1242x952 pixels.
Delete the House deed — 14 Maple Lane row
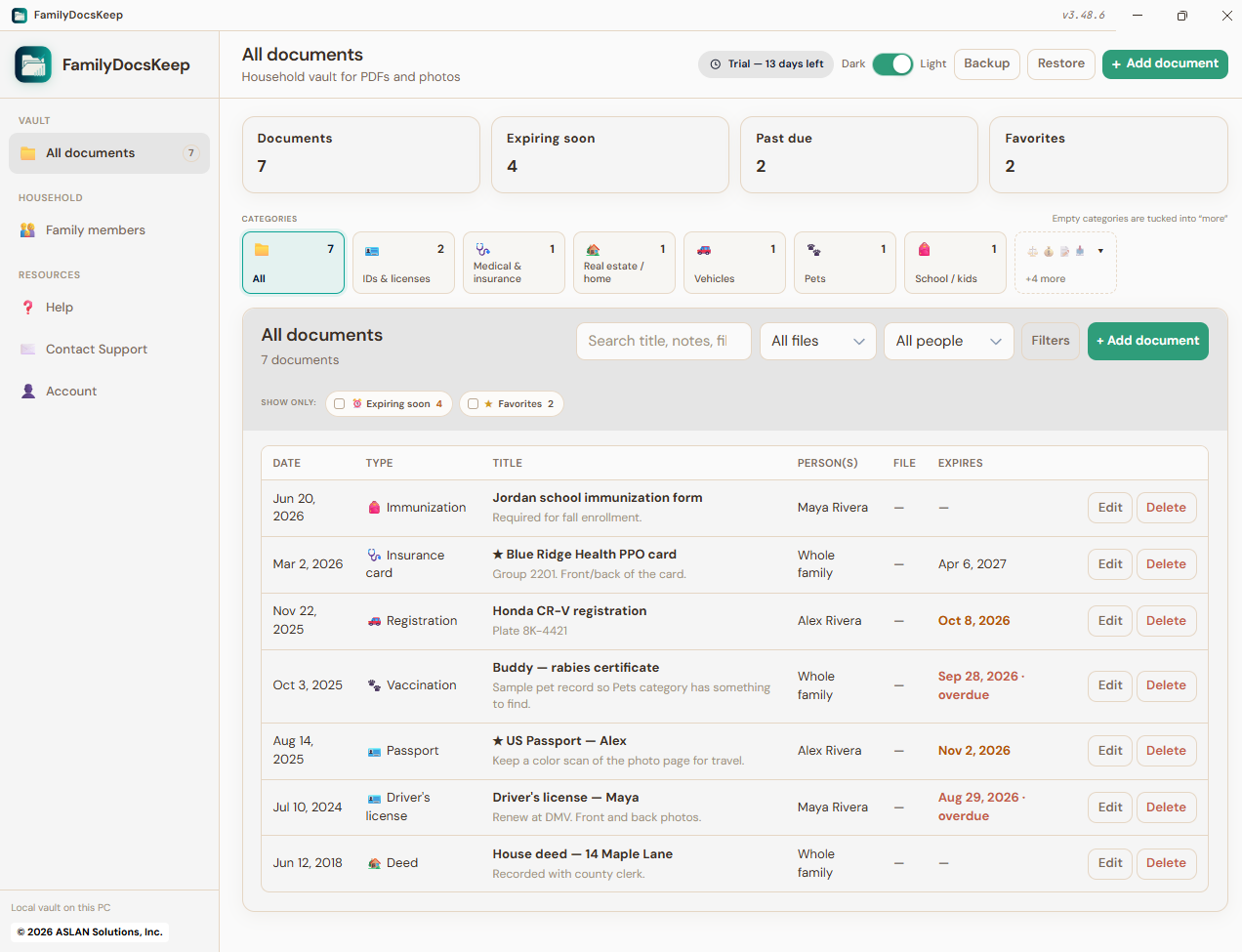coord(1166,863)
